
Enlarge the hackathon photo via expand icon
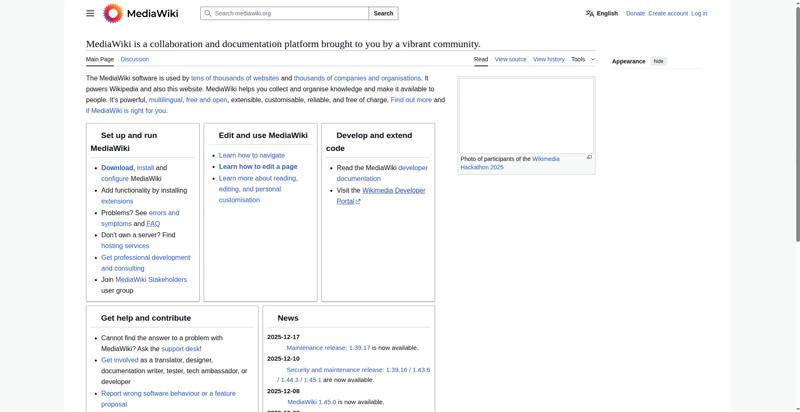589,157
